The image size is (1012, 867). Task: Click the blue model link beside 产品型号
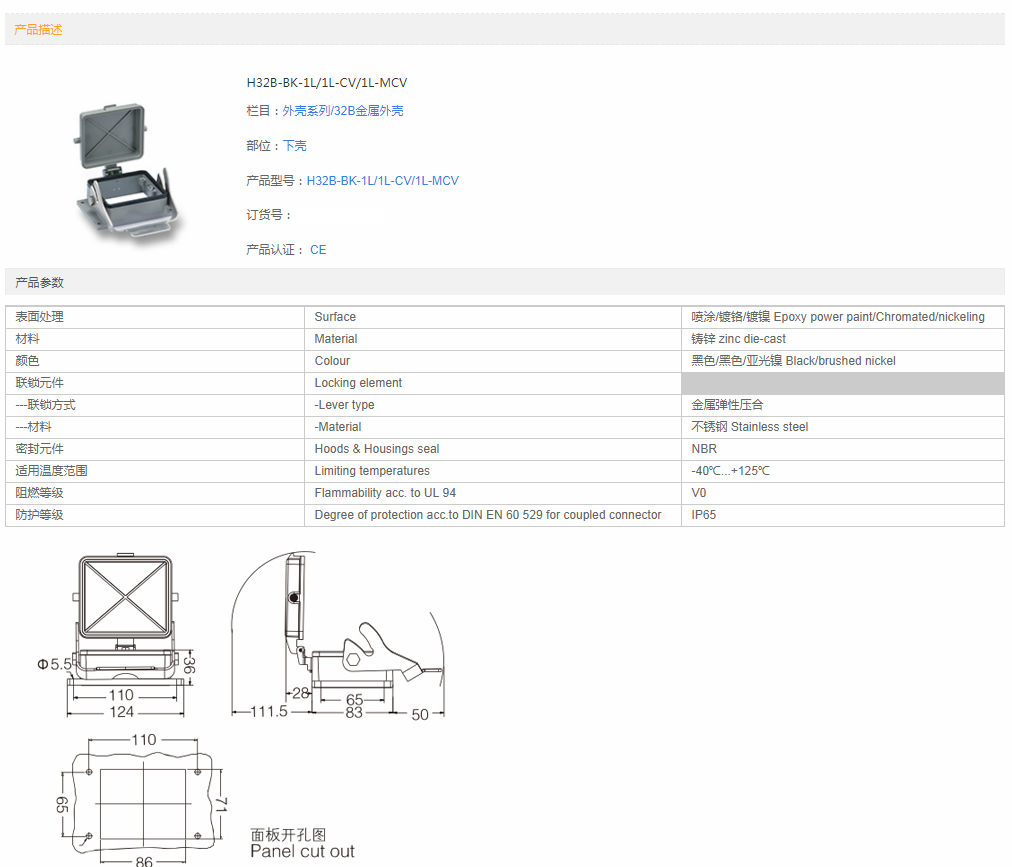pos(382,181)
